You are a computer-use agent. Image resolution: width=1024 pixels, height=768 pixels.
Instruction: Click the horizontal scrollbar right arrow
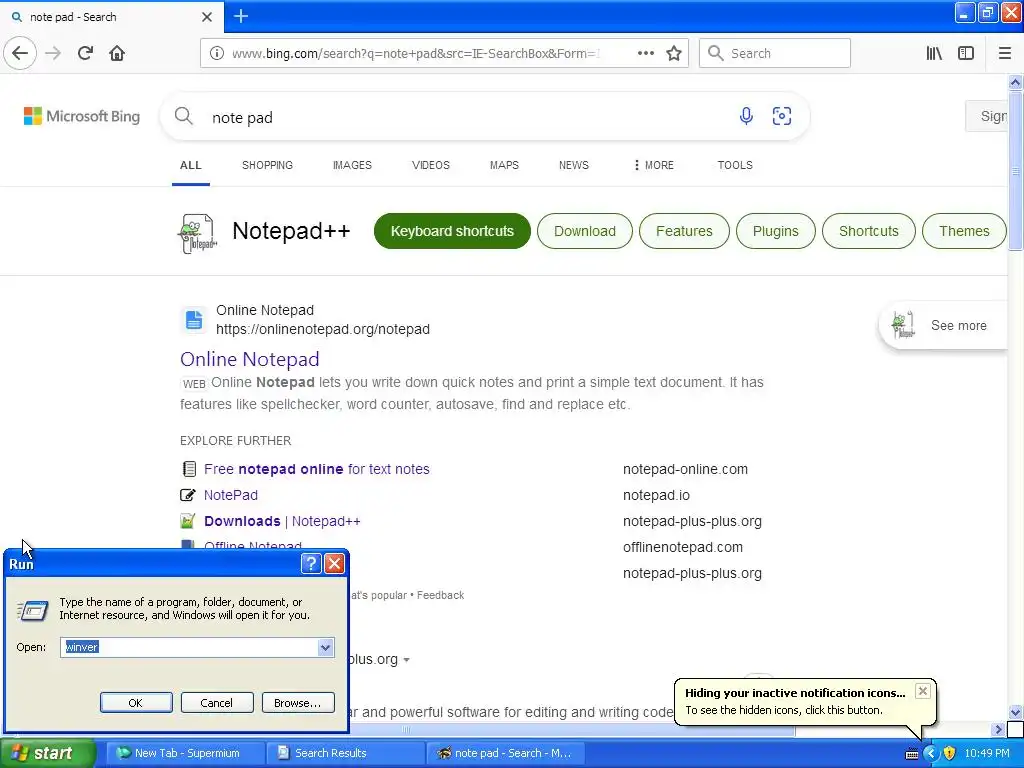pyautogui.click(x=998, y=729)
